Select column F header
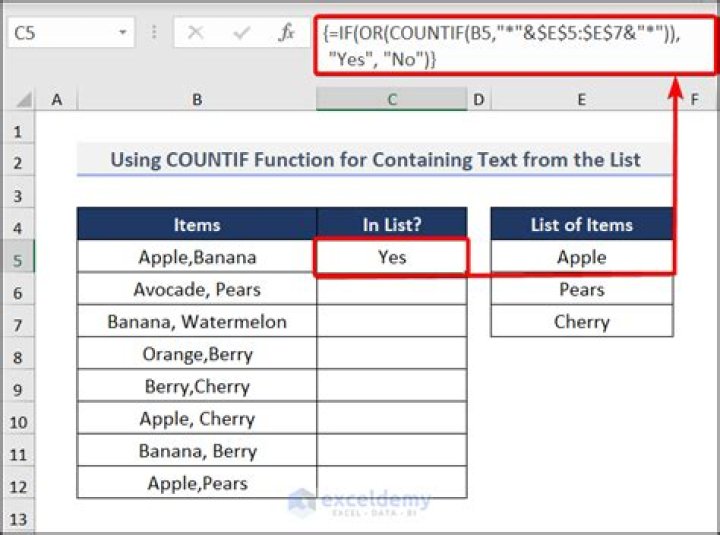The width and height of the screenshot is (720, 535). coord(695,99)
